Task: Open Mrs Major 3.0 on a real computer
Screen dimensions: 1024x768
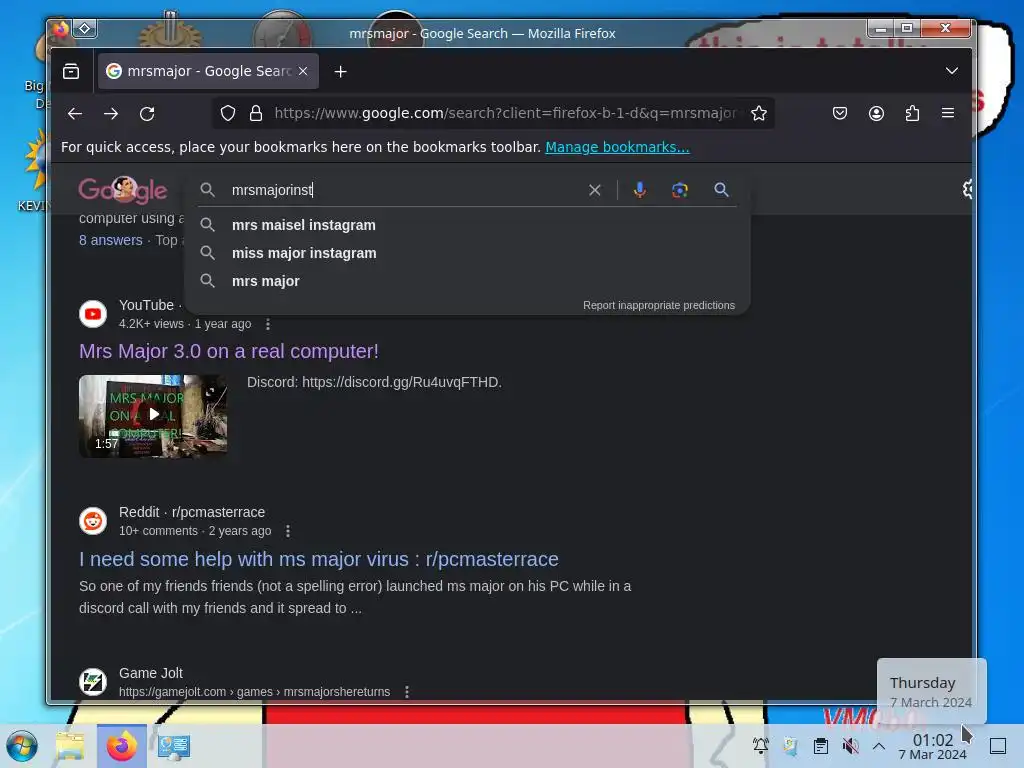Action: [229, 351]
